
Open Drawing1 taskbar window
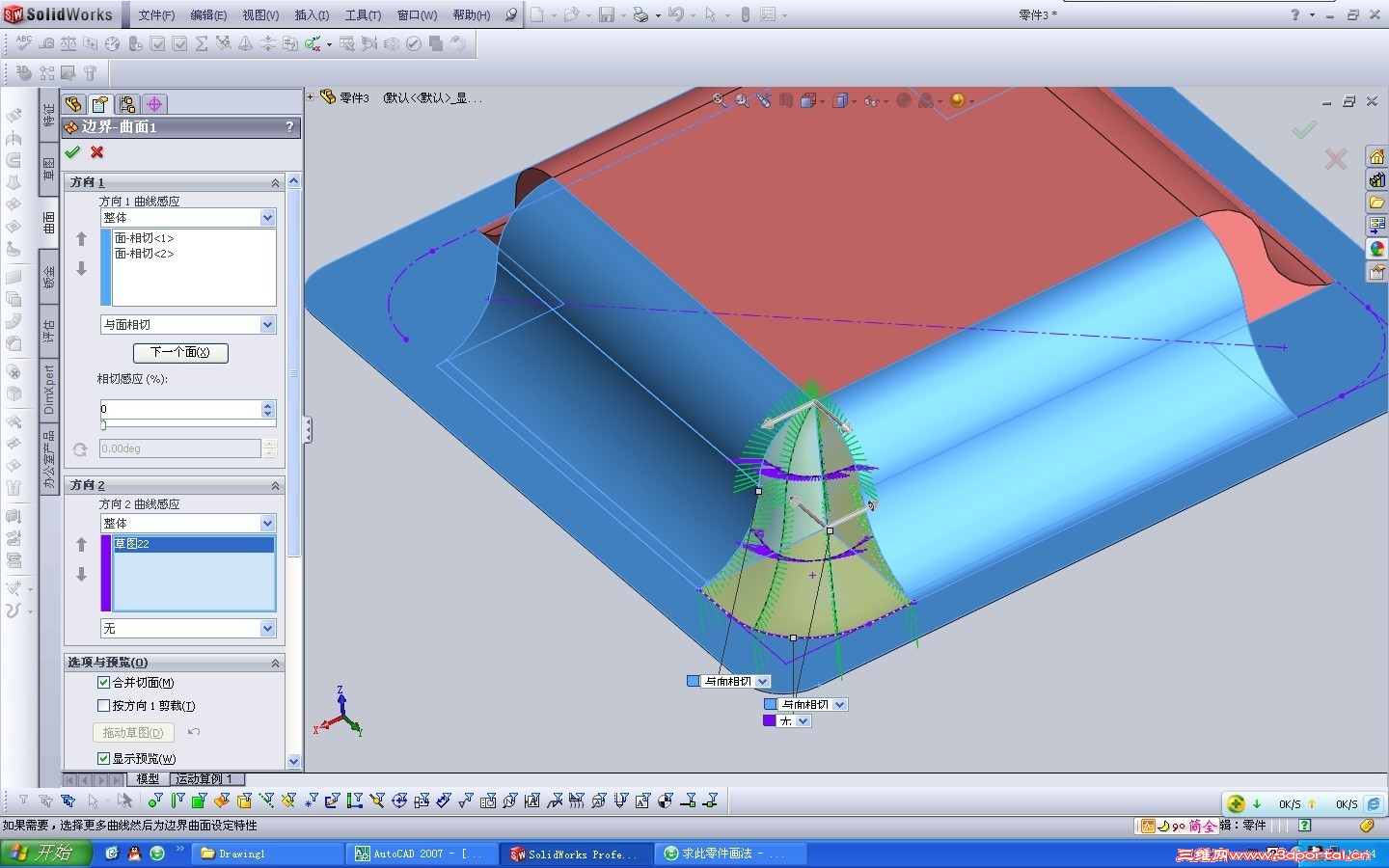point(268,854)
